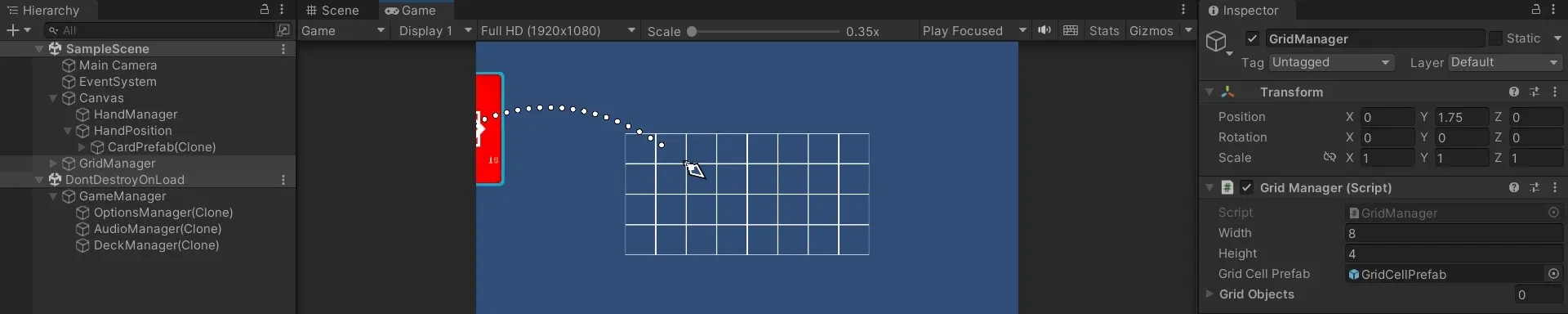The image size is (1568, 314).
Task: Open Grid Manager script help reference
Action: coord(1514,187)
